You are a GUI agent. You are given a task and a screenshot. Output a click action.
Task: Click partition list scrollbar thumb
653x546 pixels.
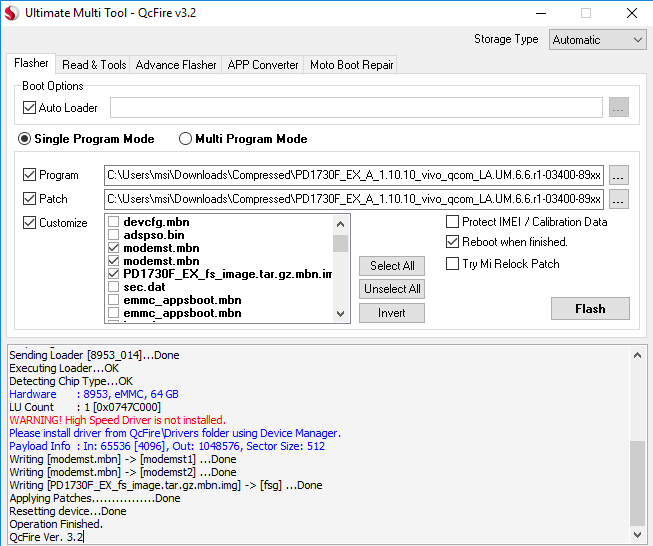click(340, 244)
